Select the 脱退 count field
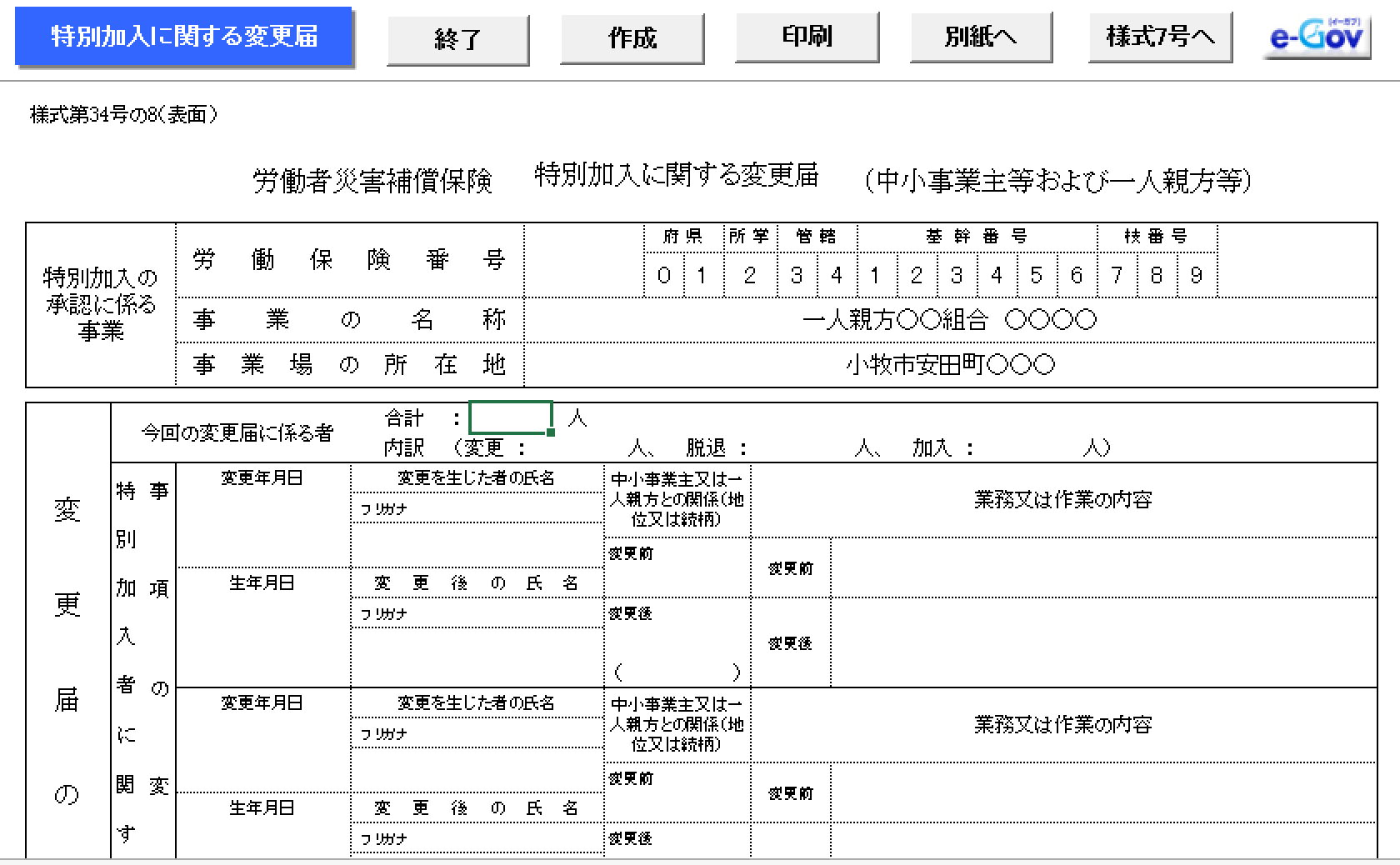1400x865 pixels. point(802,448)
